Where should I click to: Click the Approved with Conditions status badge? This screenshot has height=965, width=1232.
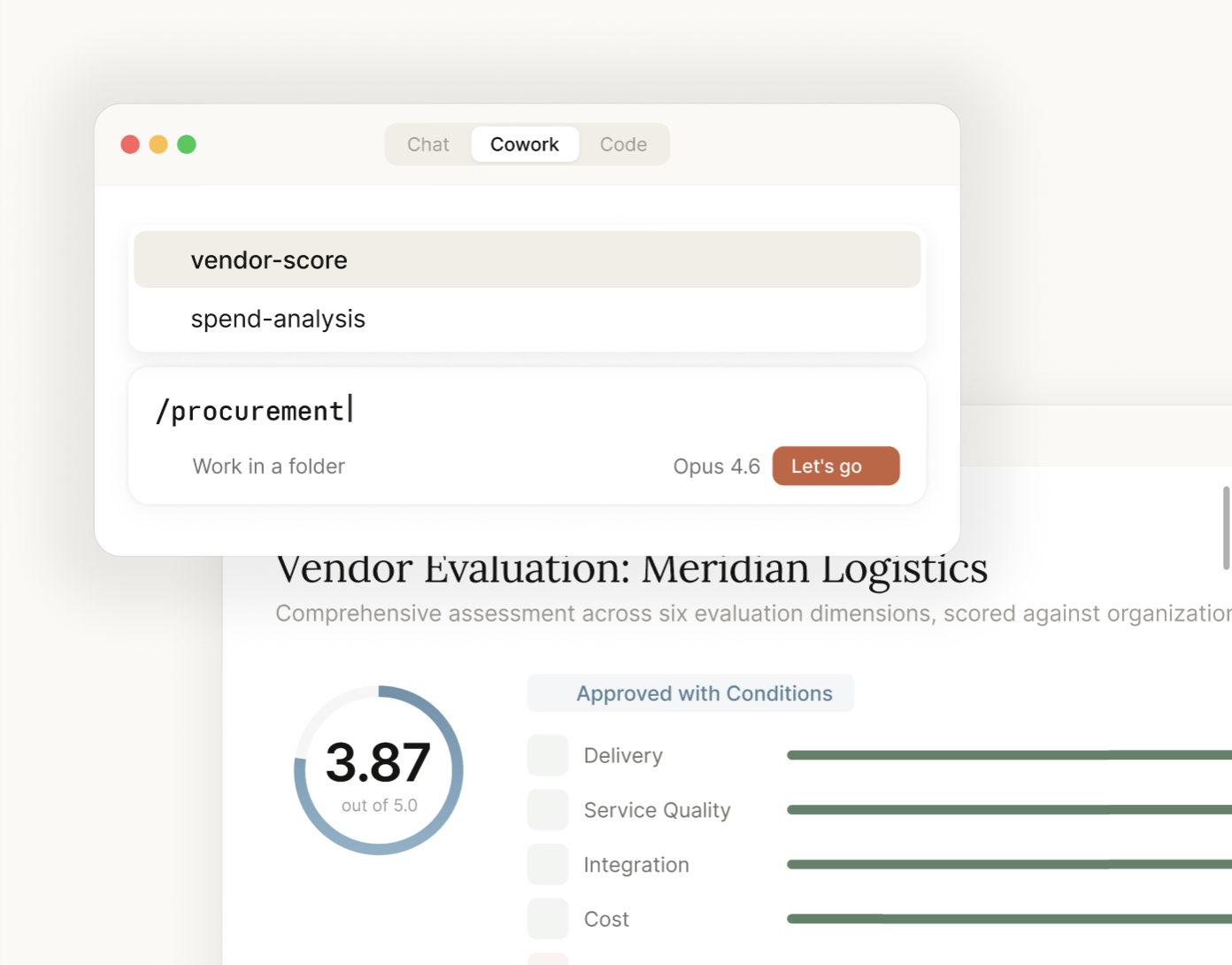[690, 693]
